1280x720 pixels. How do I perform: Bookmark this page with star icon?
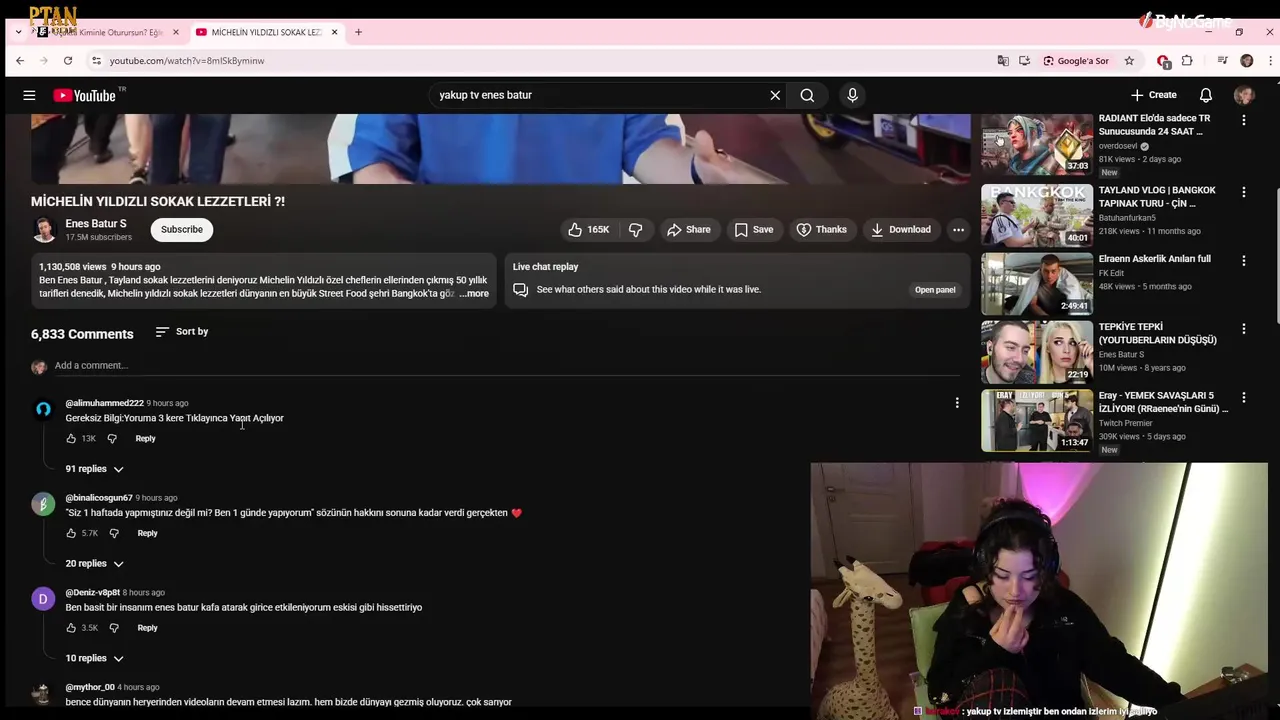(x=1129, y=61)
